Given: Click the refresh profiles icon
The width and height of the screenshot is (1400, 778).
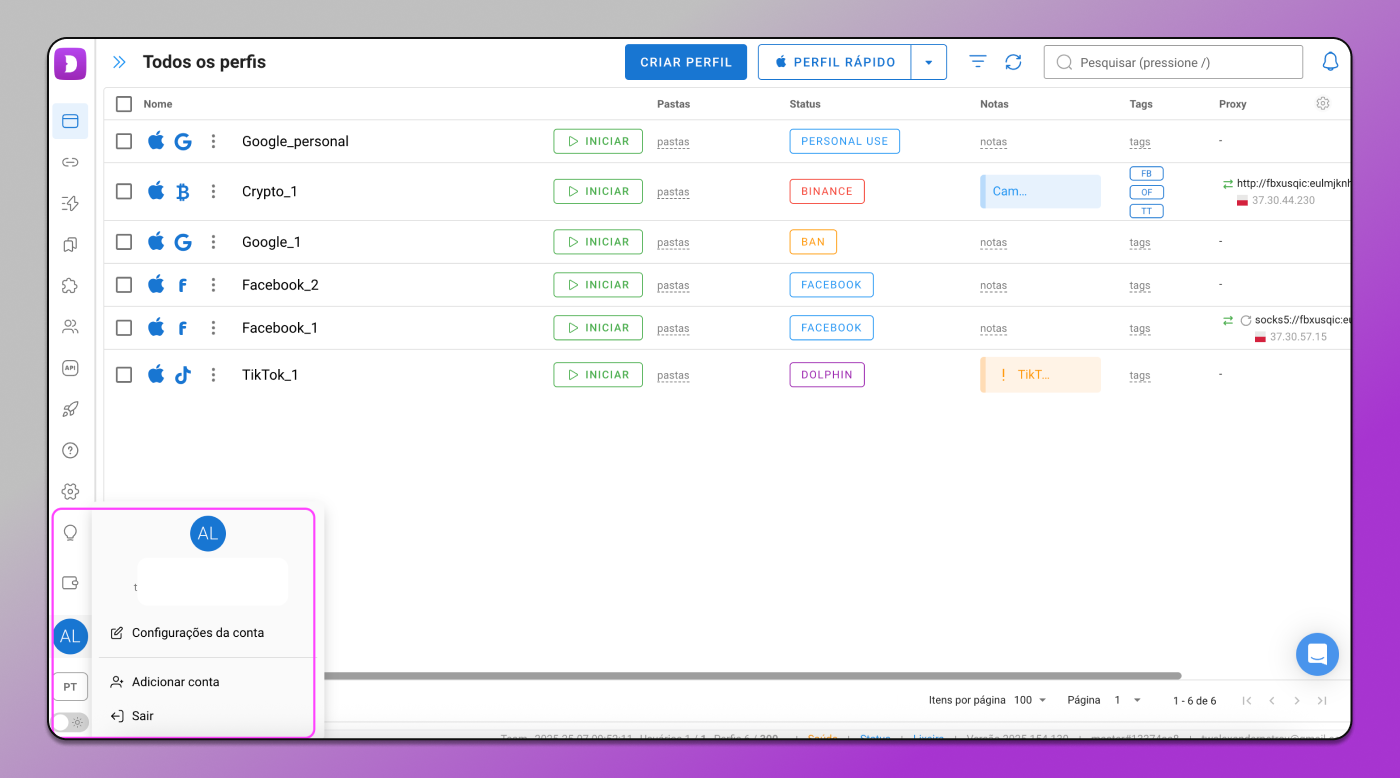Looking at the screenshot, I should click(x=1013, y=62).
